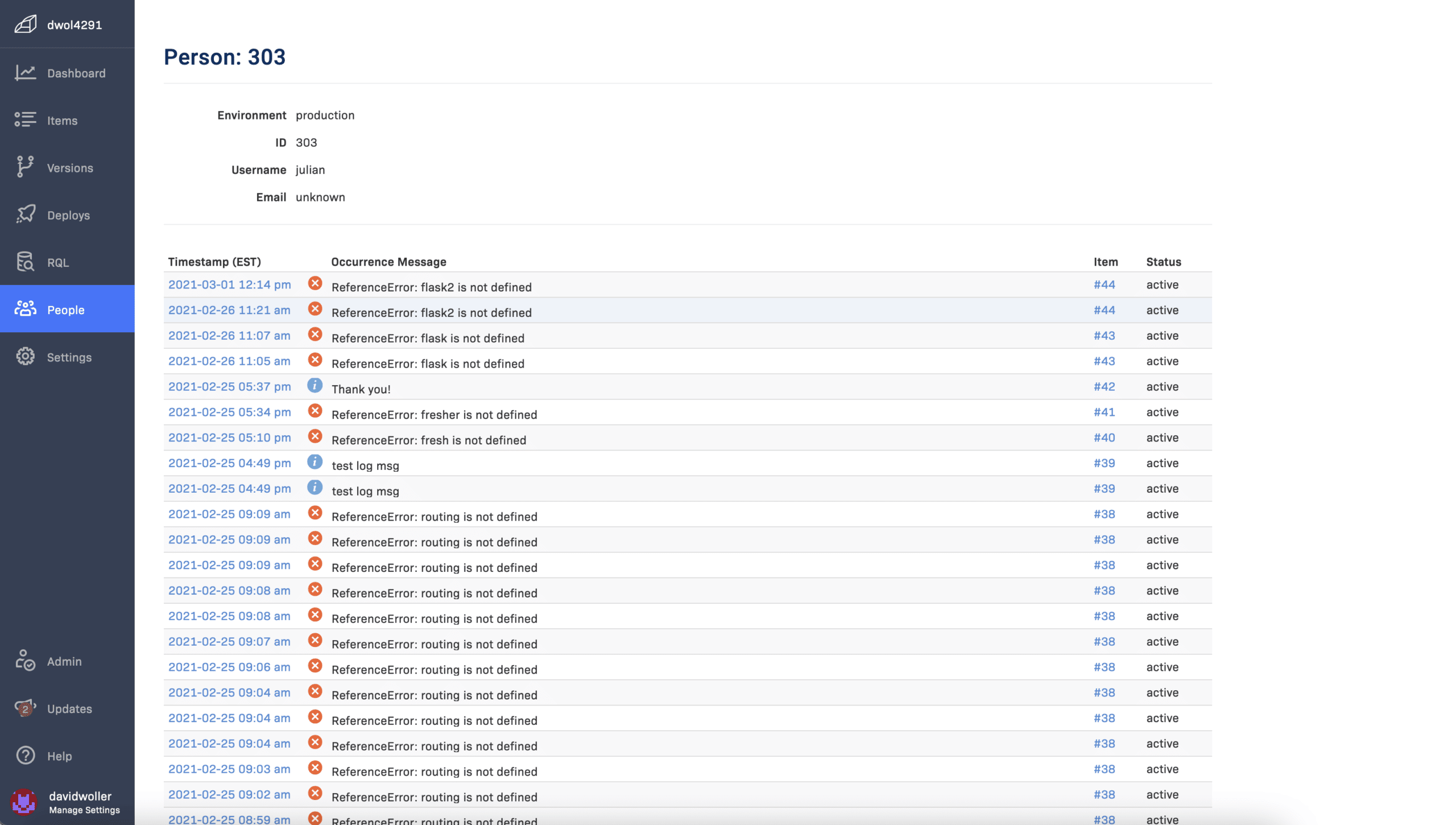Click the Settings gear icon
This screenshot has width=1456, height=825.
coord(25,357)
